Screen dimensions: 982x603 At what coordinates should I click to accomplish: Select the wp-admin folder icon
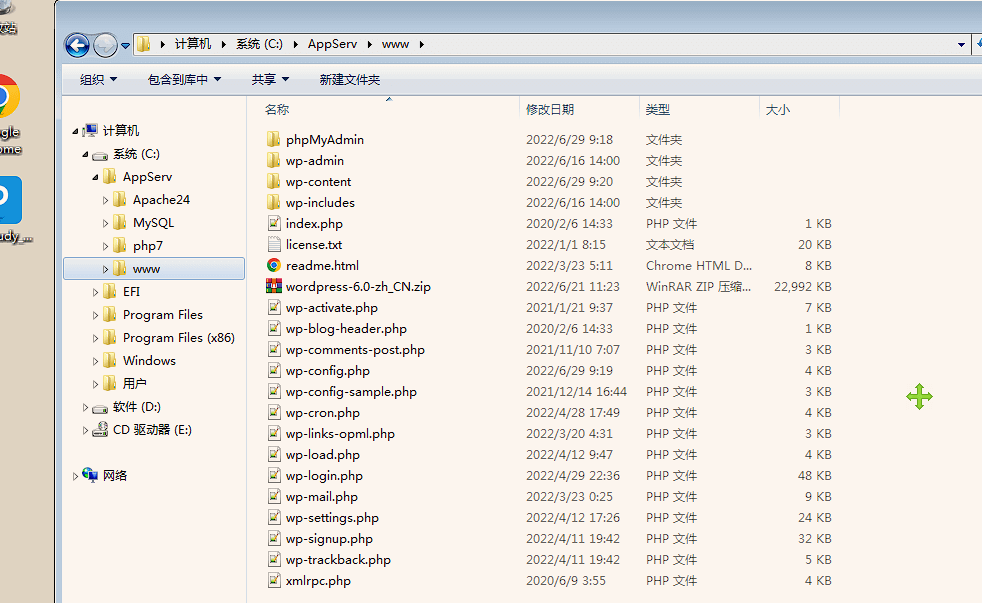pos(274,160)
